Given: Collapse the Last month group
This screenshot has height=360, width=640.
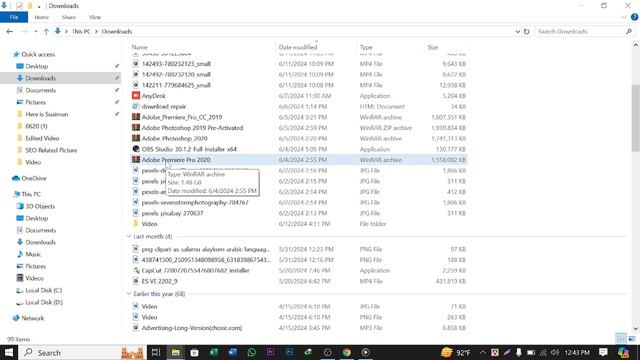Looking at the screenshot, I should tap(129, 236).
